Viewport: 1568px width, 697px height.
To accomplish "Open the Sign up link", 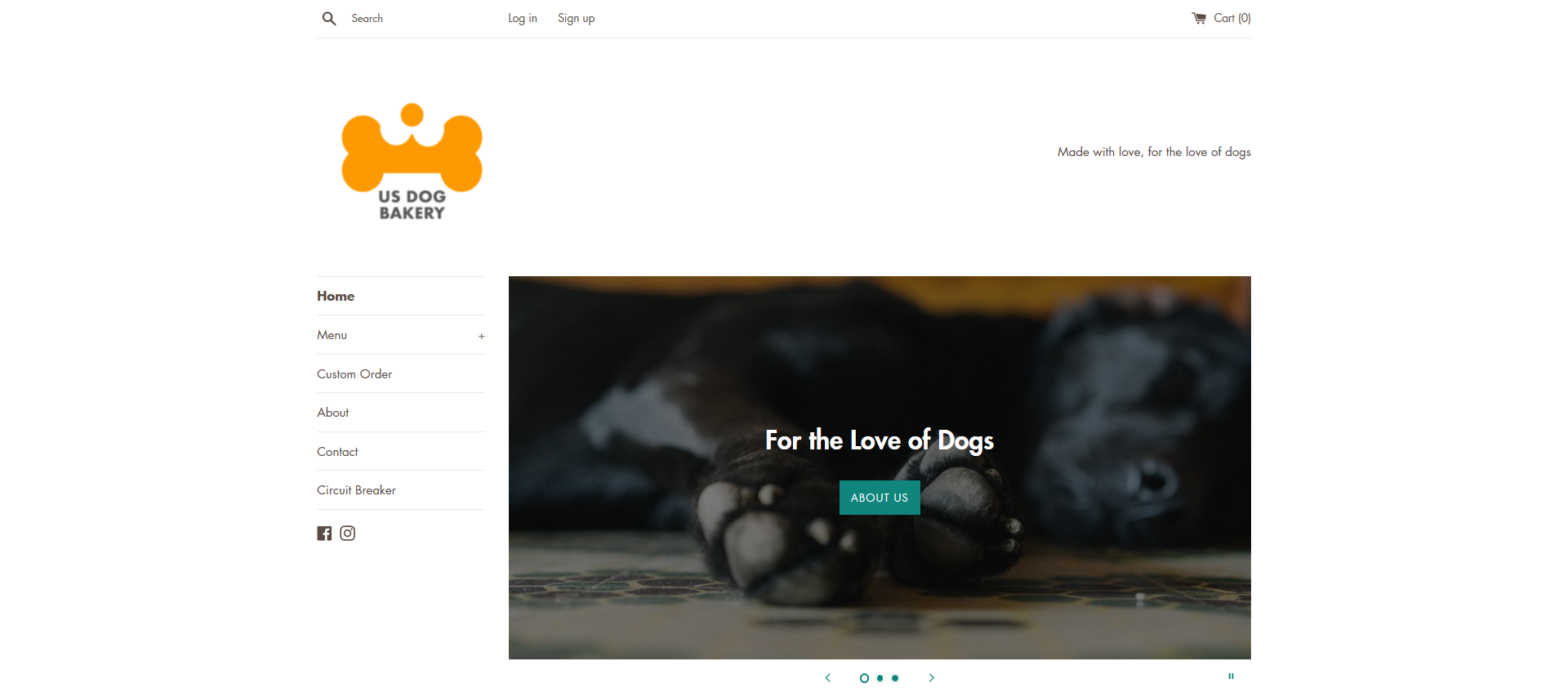I will tap(577, 18).
